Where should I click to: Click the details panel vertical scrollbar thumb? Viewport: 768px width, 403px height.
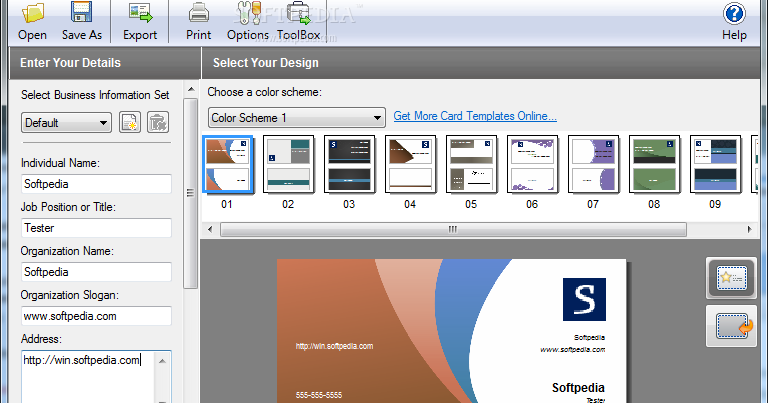point(191,193)
